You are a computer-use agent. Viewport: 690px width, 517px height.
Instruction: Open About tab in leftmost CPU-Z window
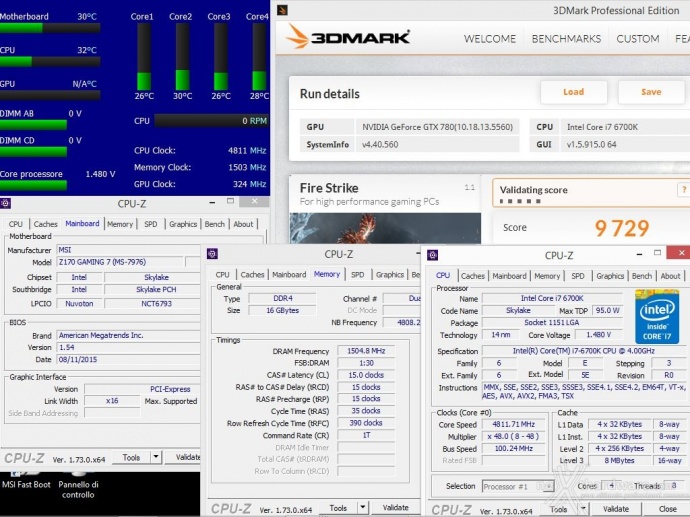(x=243, y=224)
